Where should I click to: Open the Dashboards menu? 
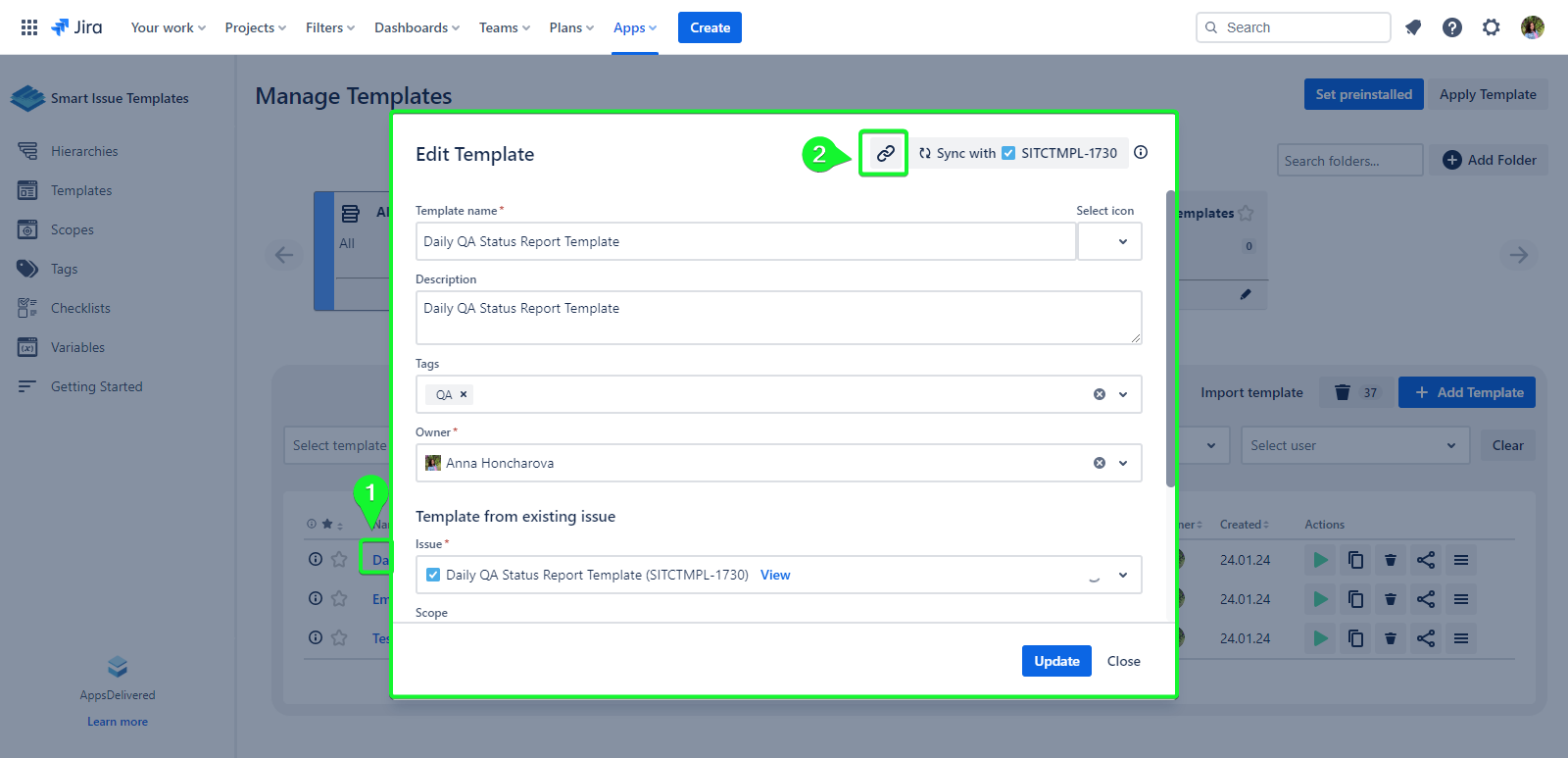coord(416,27)
